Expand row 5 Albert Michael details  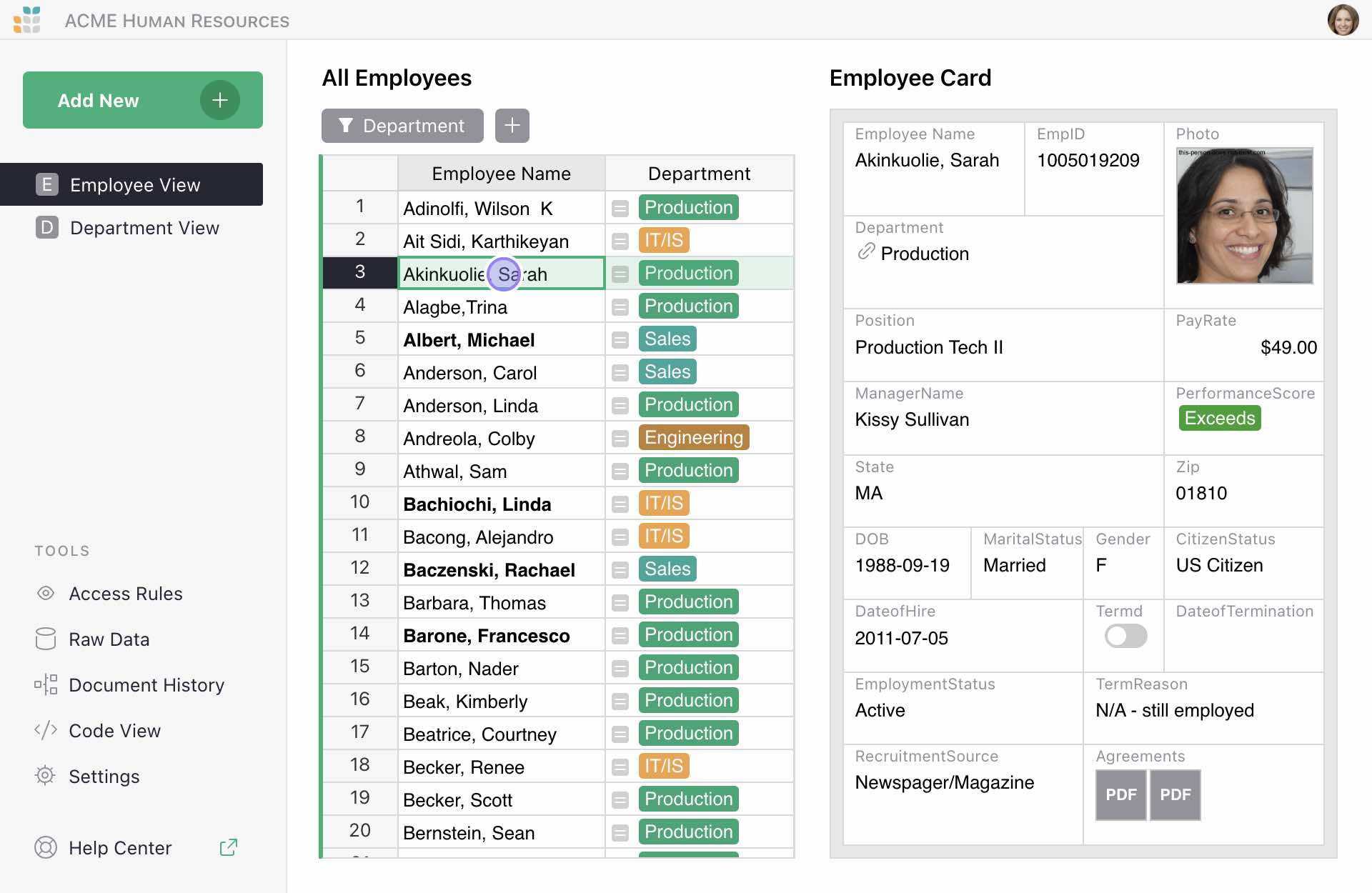coord(622,340)
